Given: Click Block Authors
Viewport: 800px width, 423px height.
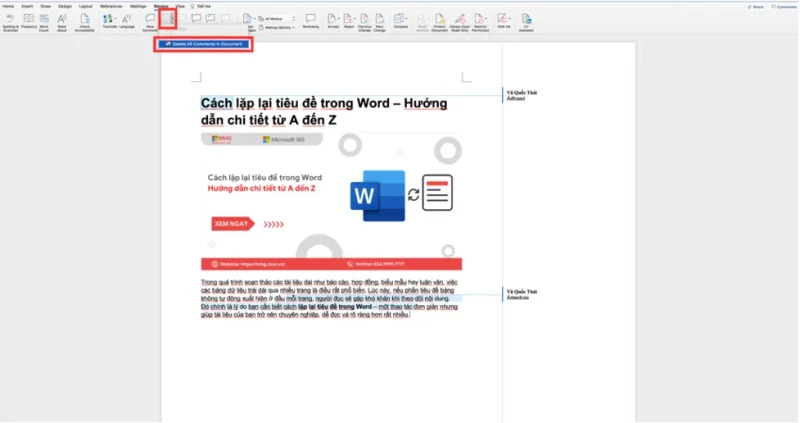Looking at the screenshot, I should click(x=422, y=22).
